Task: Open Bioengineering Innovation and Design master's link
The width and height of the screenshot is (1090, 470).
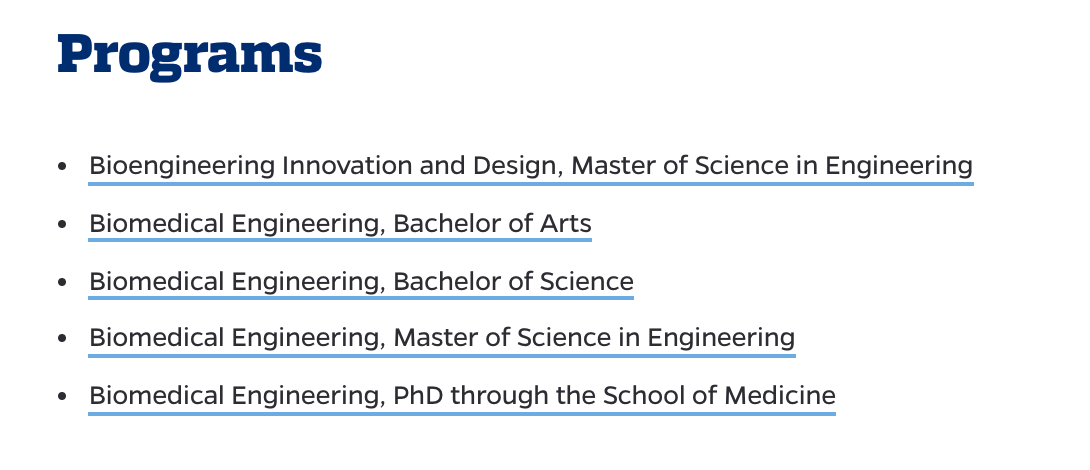Action: pyautogui.click(x=530, y=166)
